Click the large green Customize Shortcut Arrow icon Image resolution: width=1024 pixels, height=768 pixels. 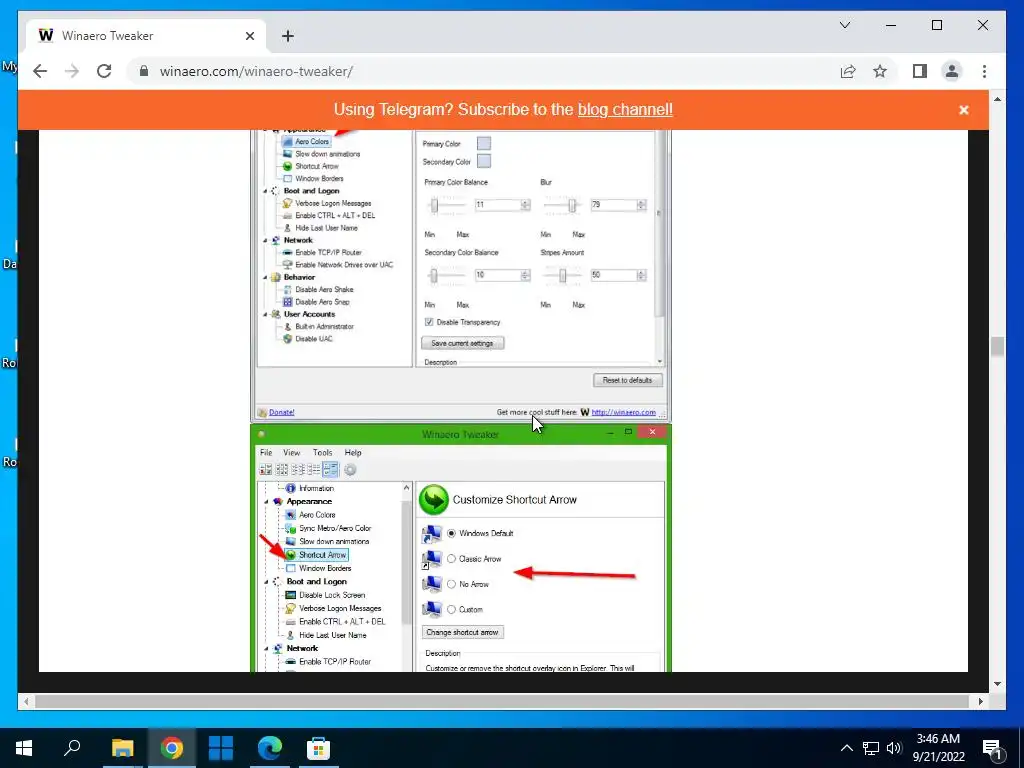coord(433,500)
